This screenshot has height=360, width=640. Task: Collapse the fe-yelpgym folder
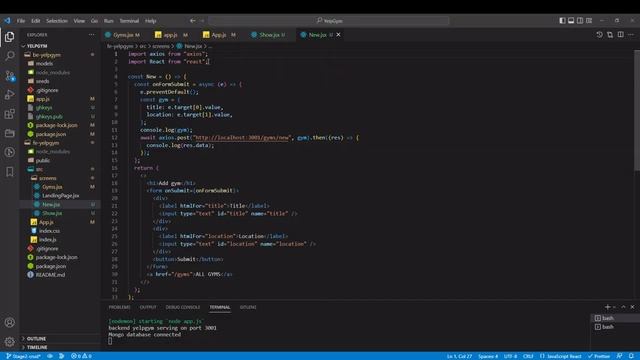coord(60,143)
